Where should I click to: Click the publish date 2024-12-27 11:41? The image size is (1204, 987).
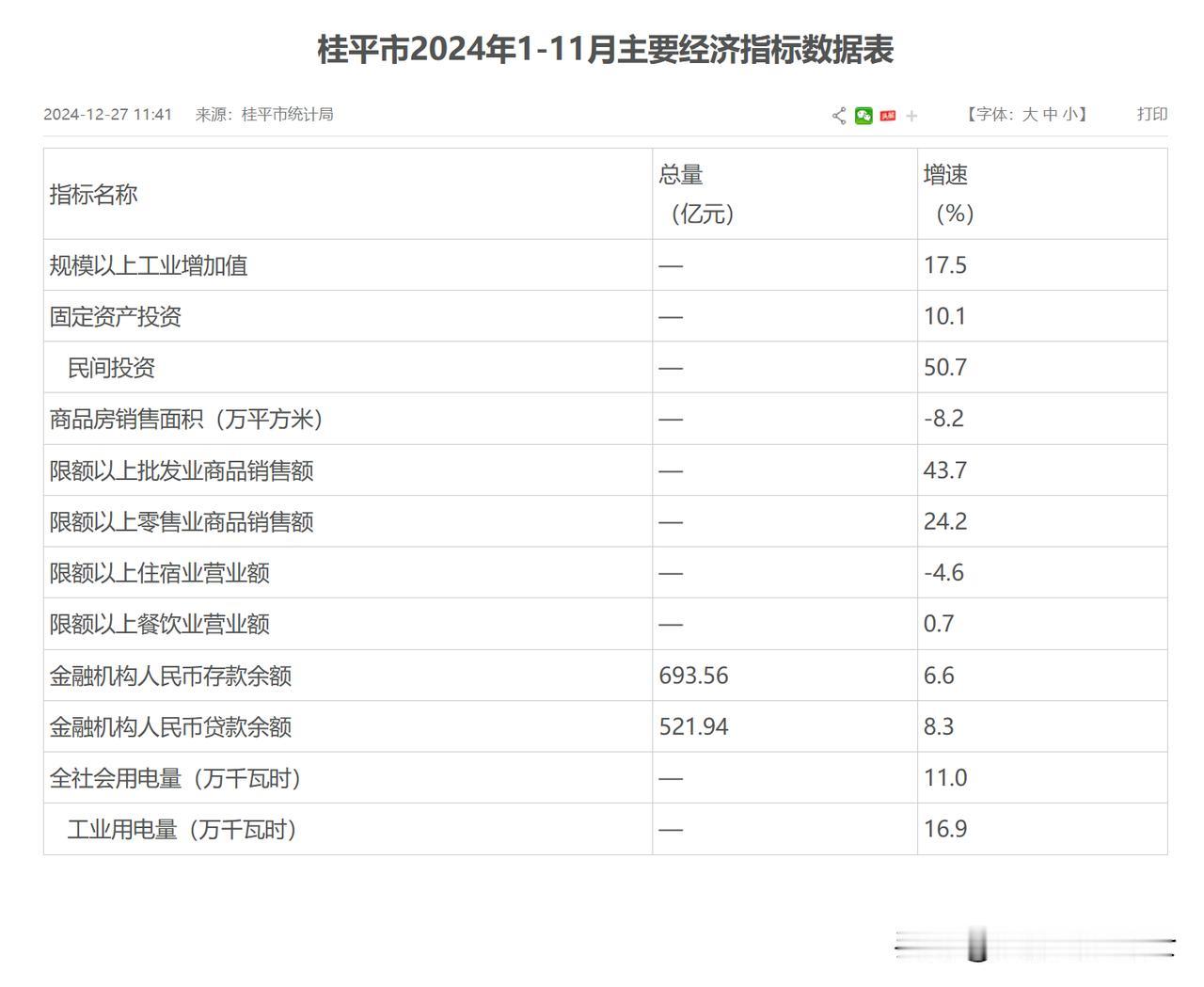pos(108,115)
